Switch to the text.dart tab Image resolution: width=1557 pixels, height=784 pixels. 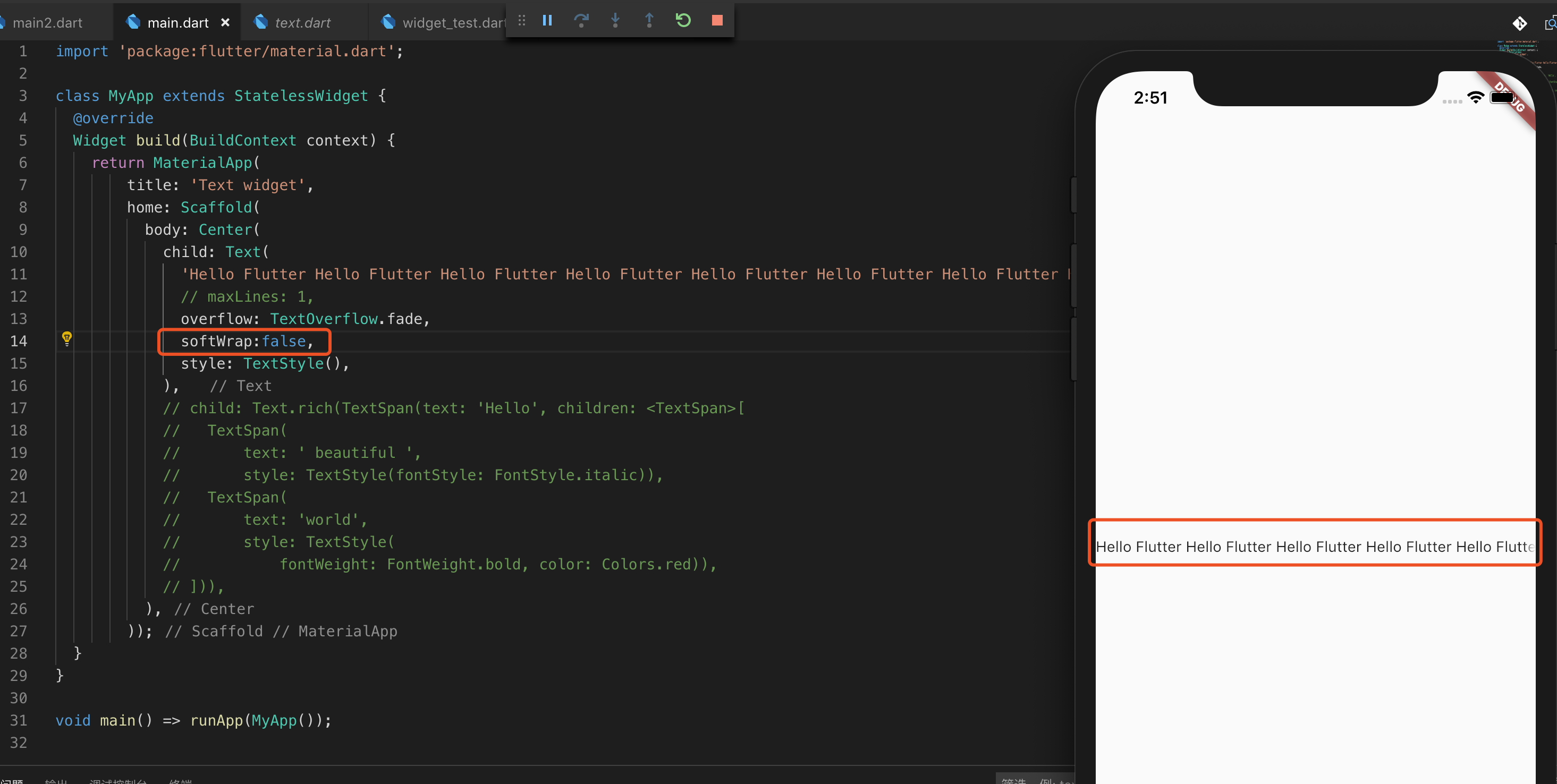(x=302, y=23)
